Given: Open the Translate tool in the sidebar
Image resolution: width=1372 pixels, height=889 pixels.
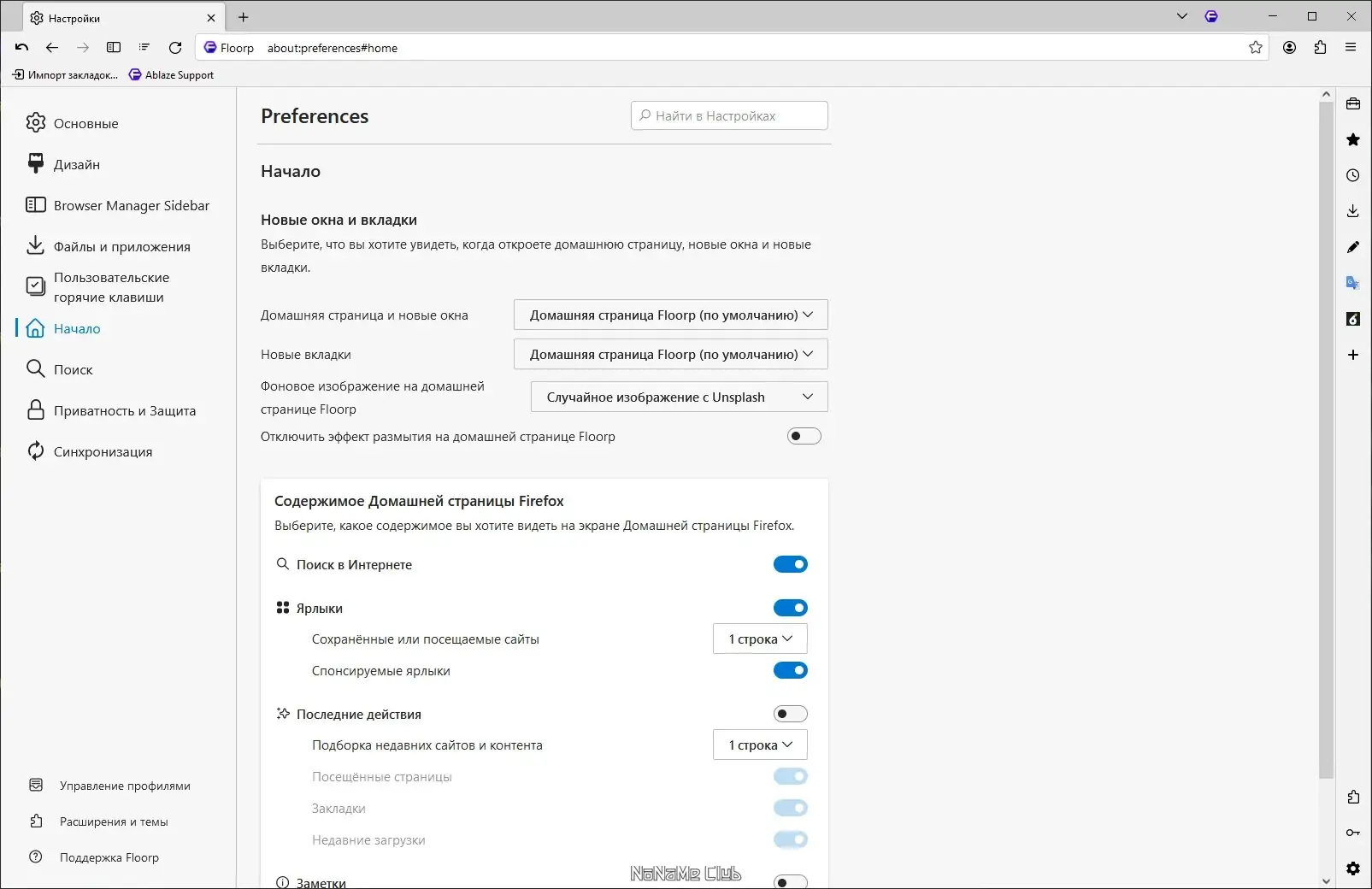Looking at the screenshot, I should tap(1352, 283).
